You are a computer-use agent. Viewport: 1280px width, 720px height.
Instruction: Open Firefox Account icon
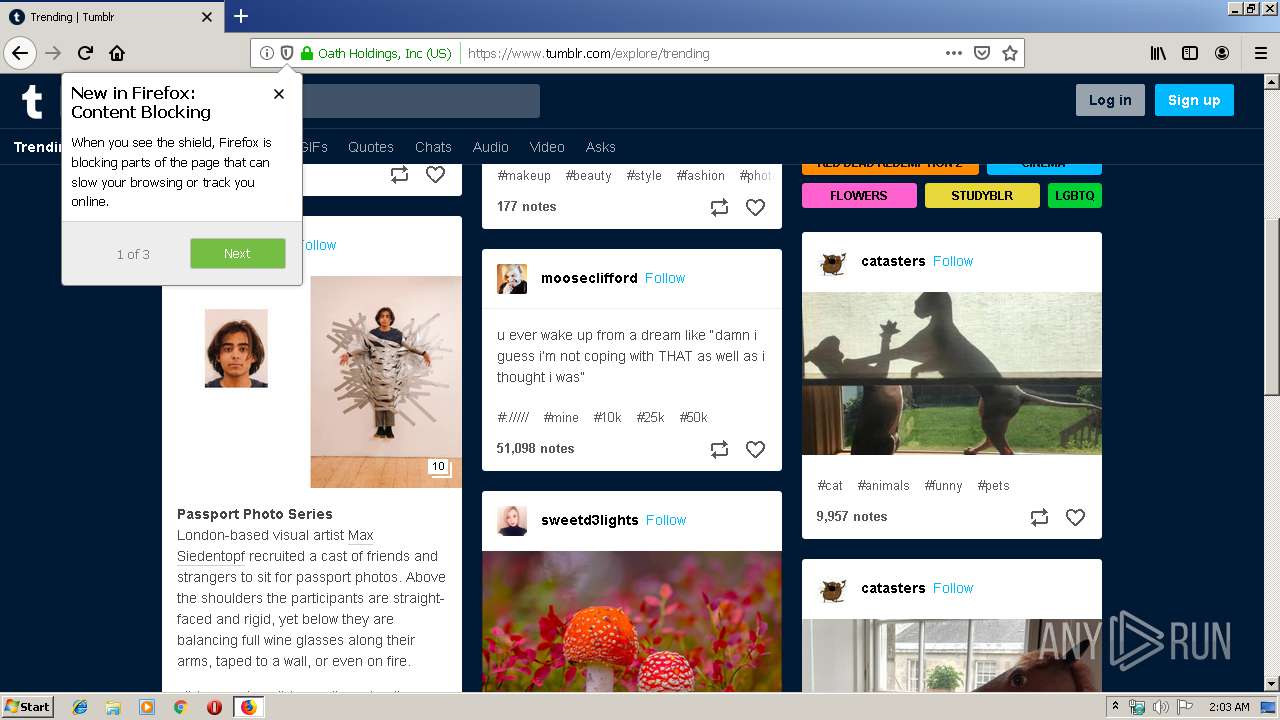pyautogui.click(x=1222, y=53)
